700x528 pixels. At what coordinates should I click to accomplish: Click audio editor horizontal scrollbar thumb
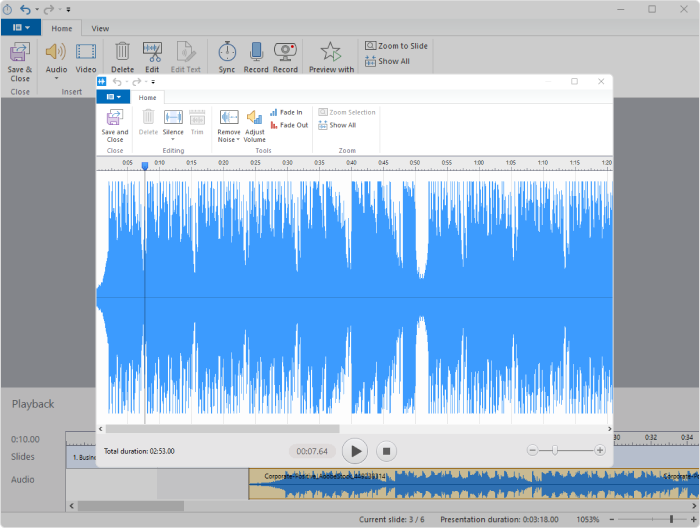point(222,429)
